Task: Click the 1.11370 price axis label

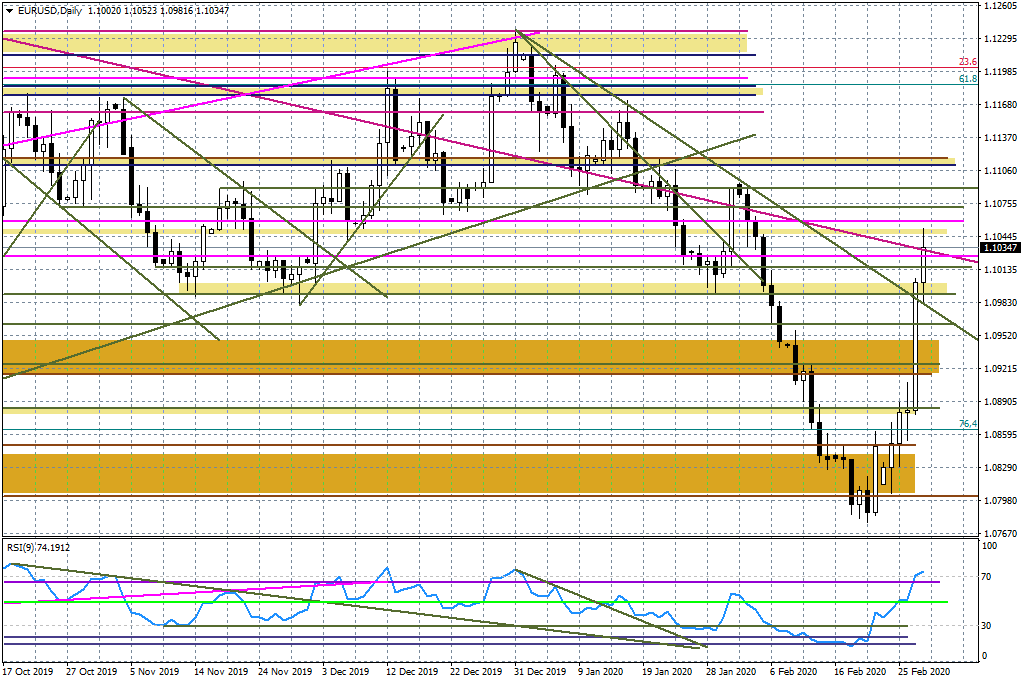Action: (1000, 138)
